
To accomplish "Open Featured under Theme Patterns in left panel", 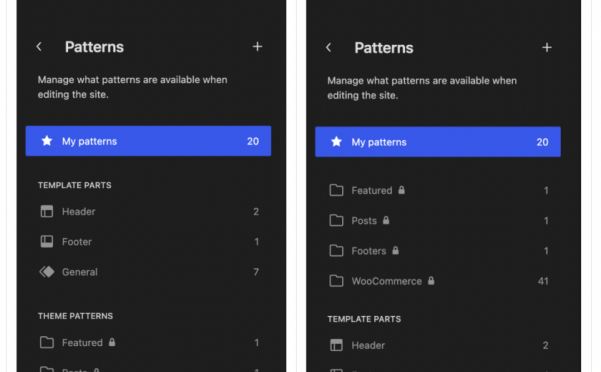I will pyautogui.click(x=148, y=342).
